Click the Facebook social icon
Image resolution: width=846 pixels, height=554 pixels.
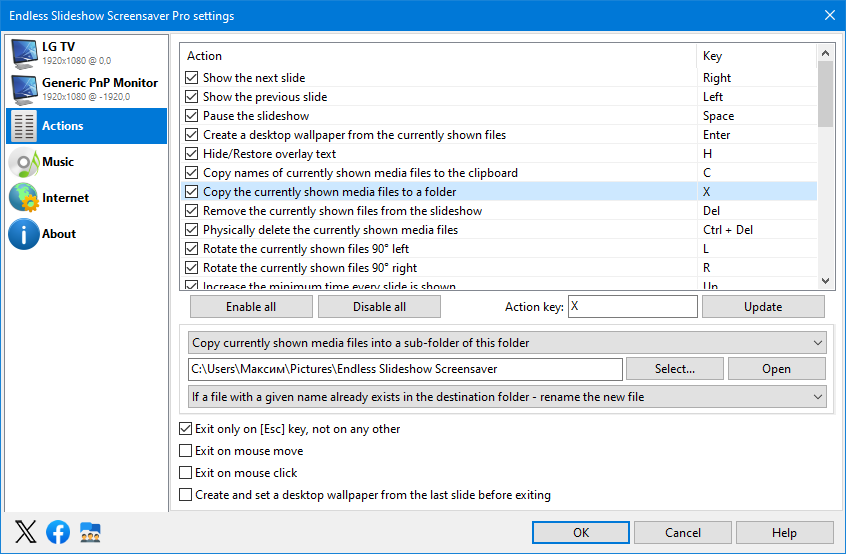58,532
